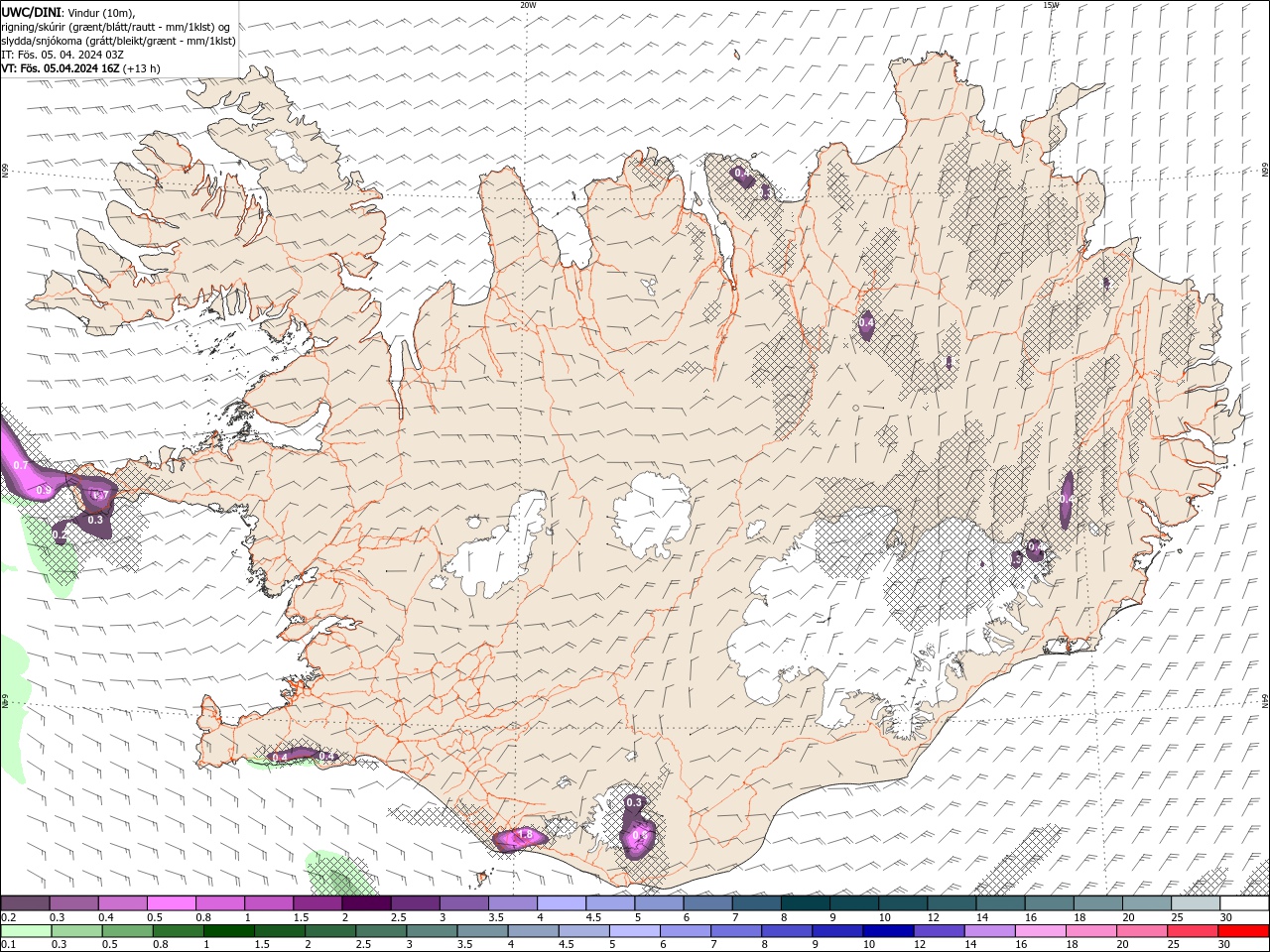Screen dimensions: 1270x952
Task: Click dark teal 8 swatch, upper legend row
Action: pyautogui.click(x=806, y=903)
